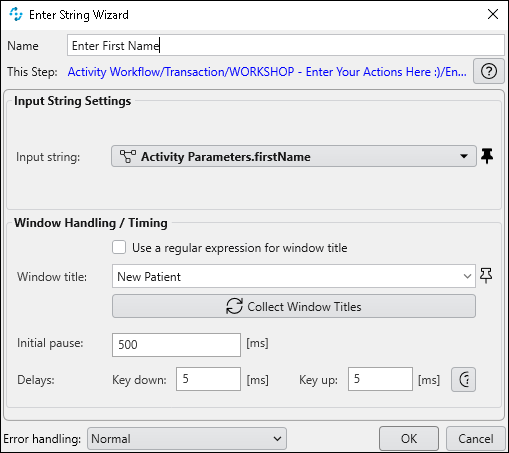Pin the Window title value

click(486, 276)
